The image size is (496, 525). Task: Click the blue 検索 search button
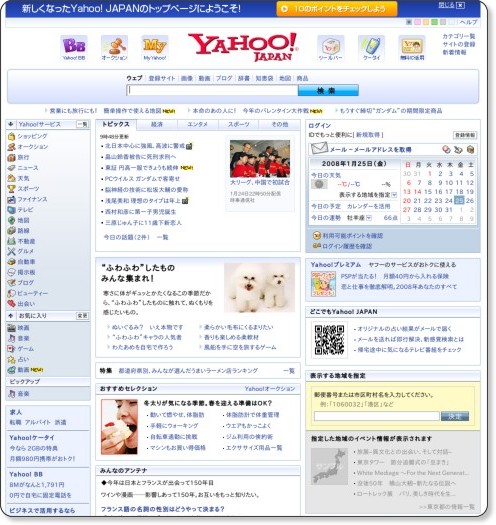click(x=328, y=90)
